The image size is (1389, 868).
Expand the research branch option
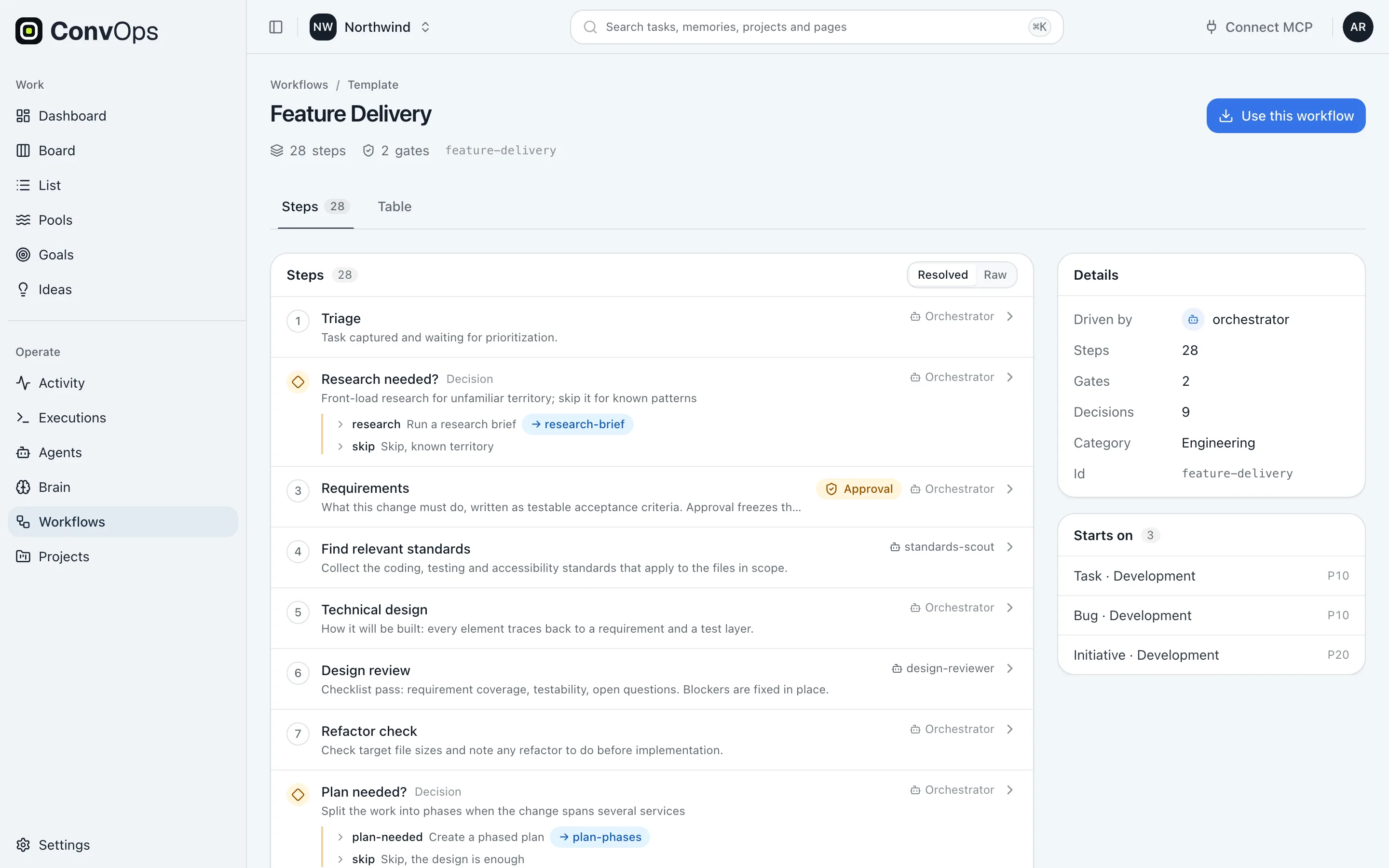pyautogui.click(x=340, y=424)
